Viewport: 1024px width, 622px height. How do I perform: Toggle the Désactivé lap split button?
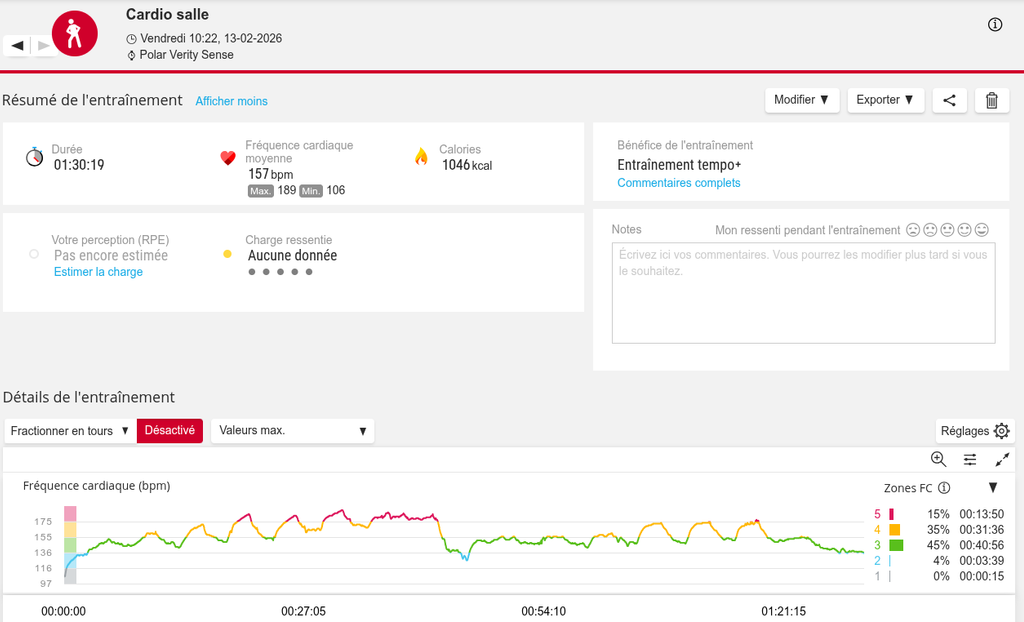[170, 431]
